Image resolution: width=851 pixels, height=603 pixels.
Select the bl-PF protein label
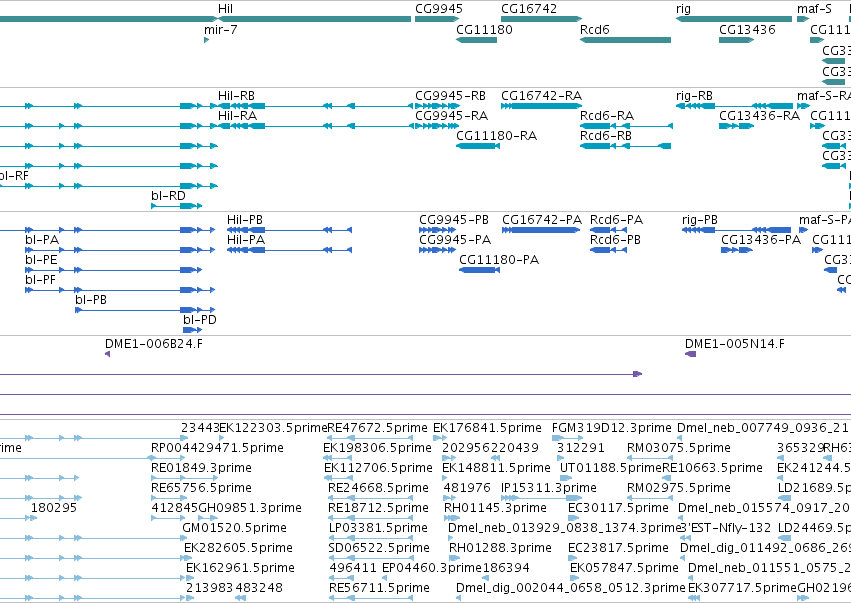[40, 280]
